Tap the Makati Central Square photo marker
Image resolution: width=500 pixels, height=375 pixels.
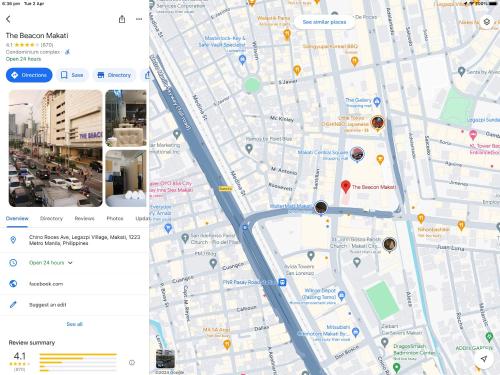[357, 154]
